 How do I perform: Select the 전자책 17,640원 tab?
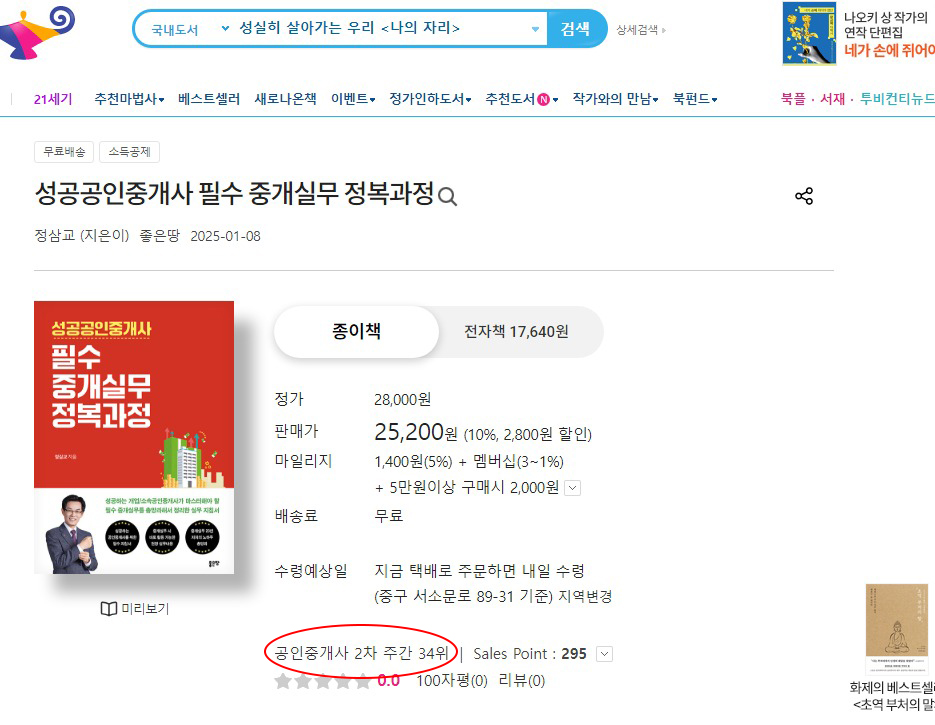click(x=516, y=331)
